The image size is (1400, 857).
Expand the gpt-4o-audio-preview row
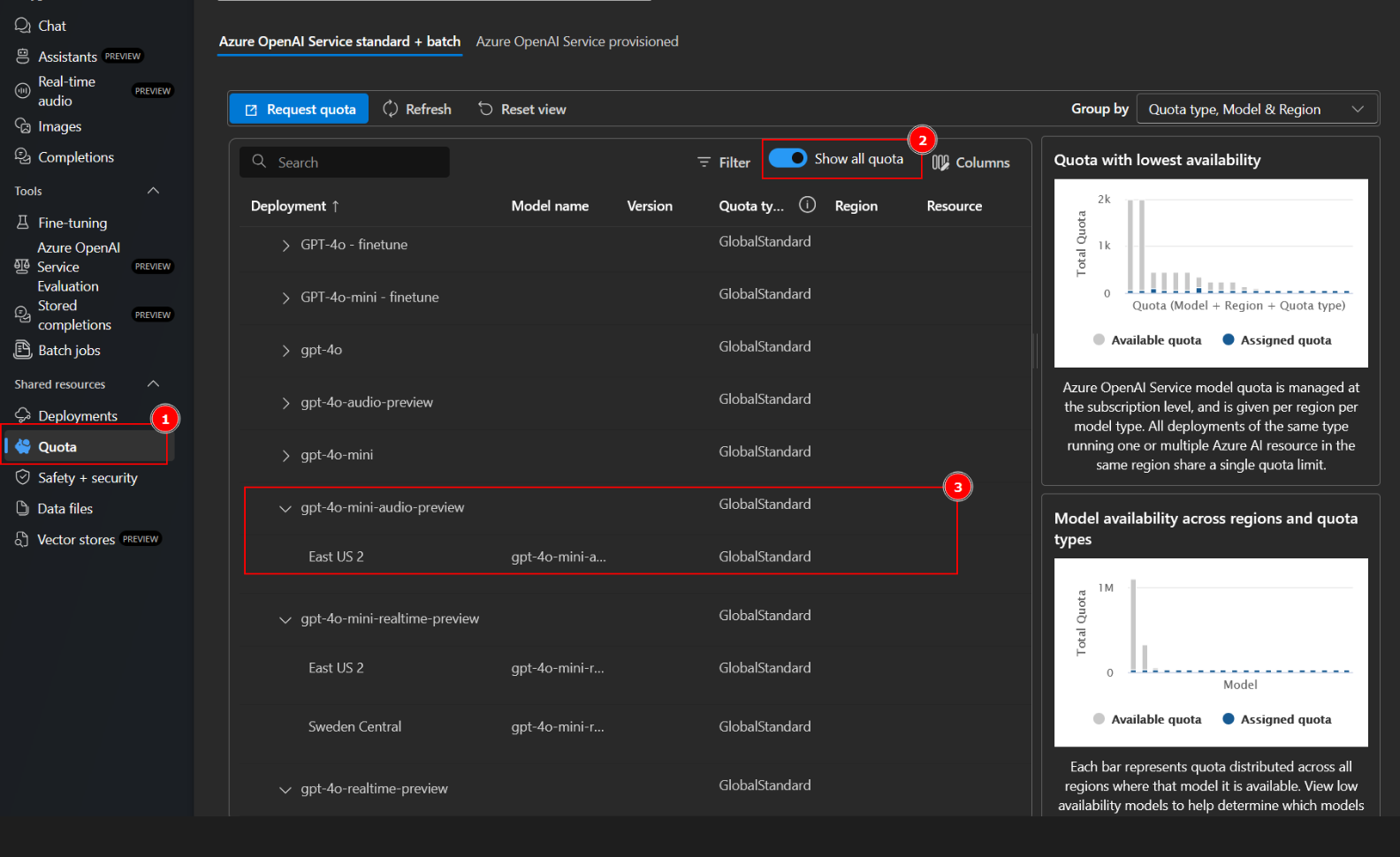[x=285, y=403]
